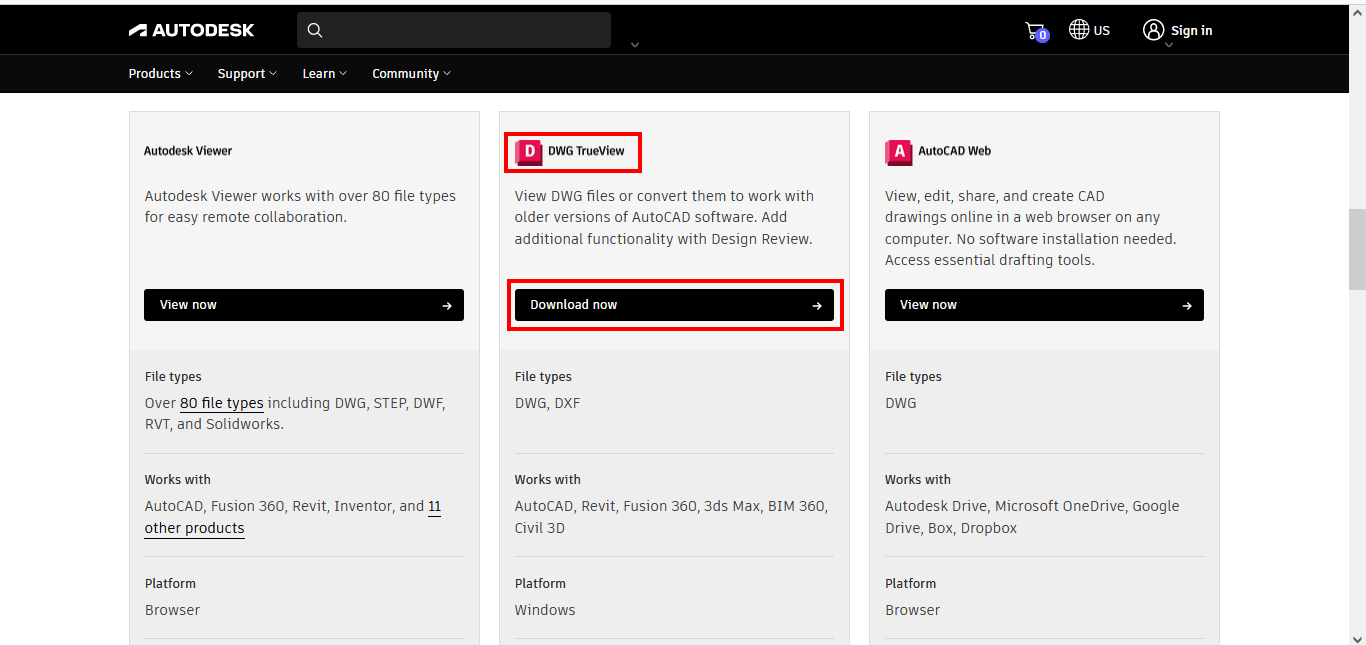
Task: Expand the chevron below Sign in
Action: click(x=1168, y=45)
